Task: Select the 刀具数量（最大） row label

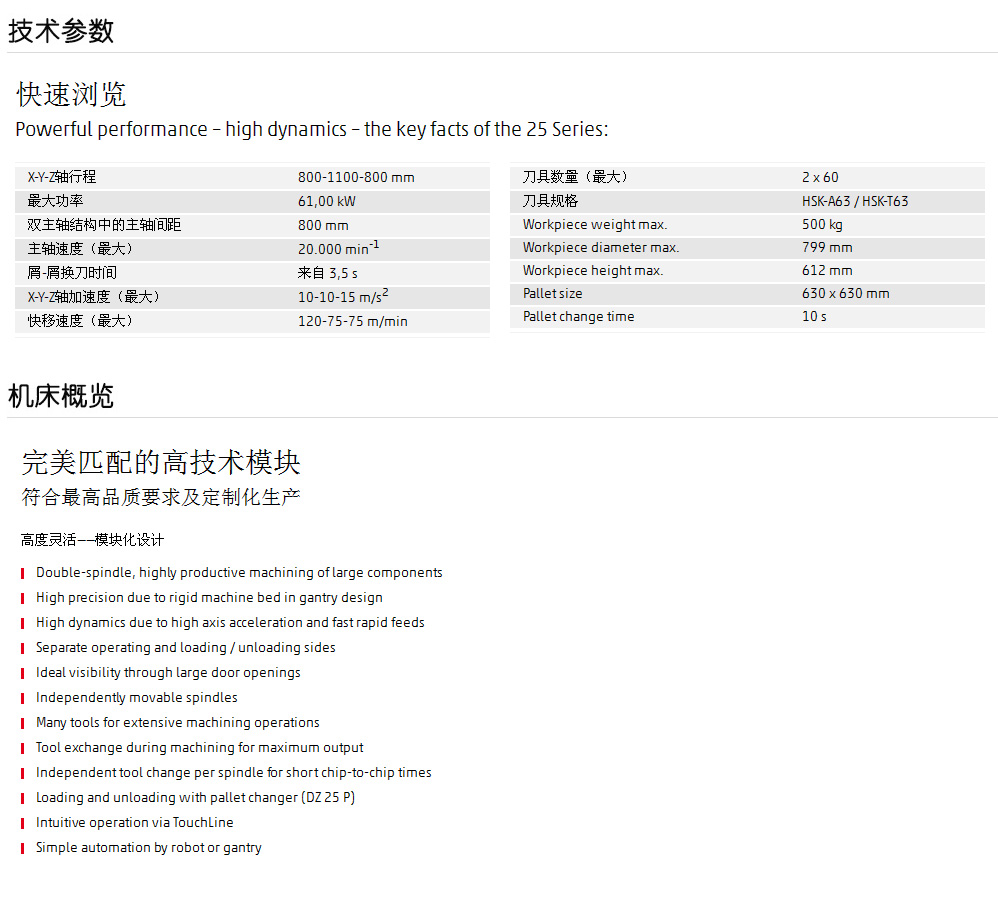Action: (575, 177)
